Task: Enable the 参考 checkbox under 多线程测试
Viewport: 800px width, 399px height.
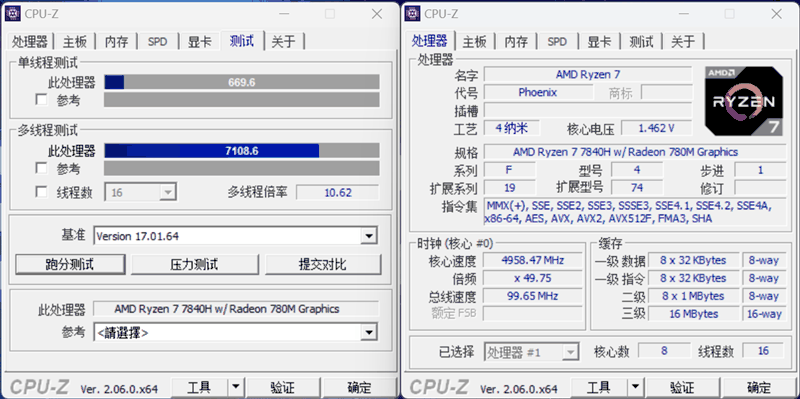Action: pyautogui.click(x=41, y=168)
